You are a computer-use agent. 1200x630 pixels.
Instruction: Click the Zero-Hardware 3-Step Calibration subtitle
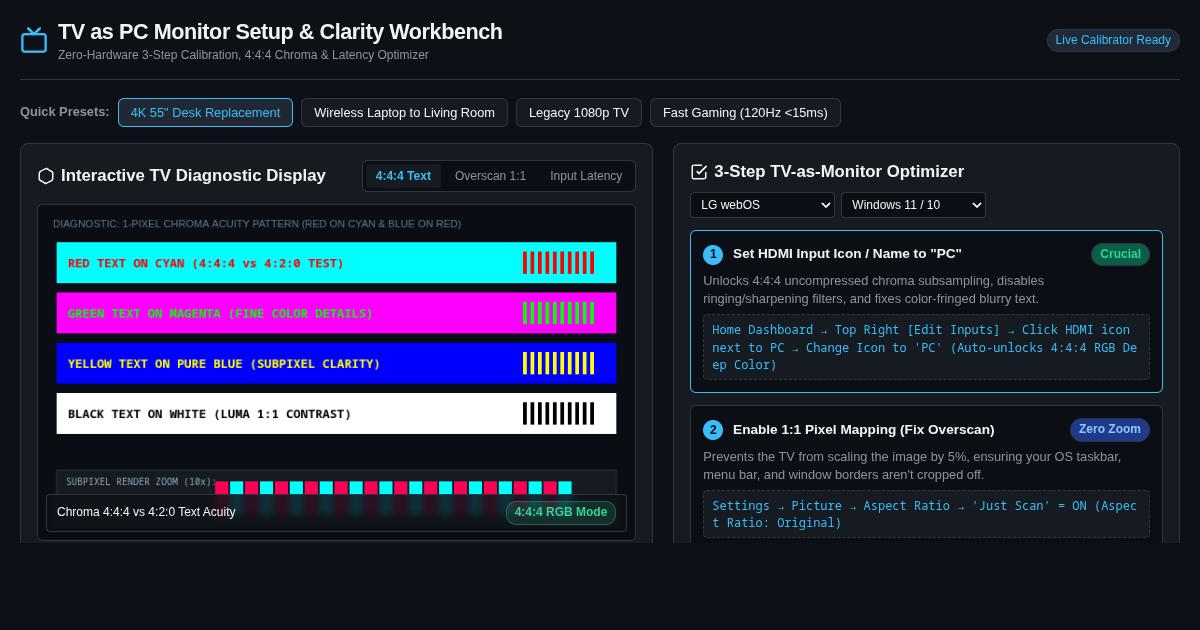[243, 55]
